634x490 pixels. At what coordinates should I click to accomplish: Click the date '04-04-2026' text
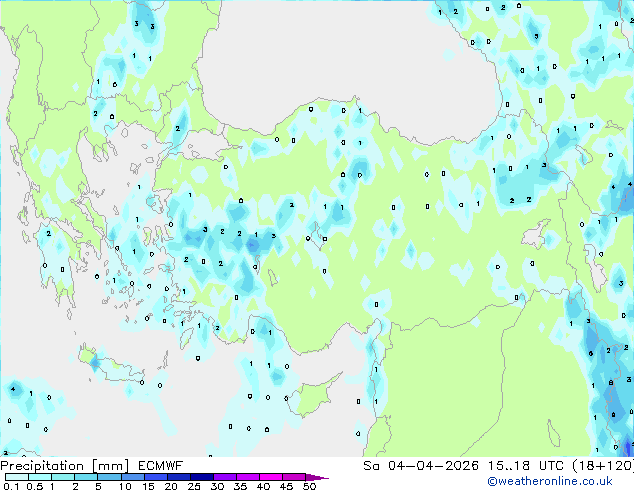(433, 466)
